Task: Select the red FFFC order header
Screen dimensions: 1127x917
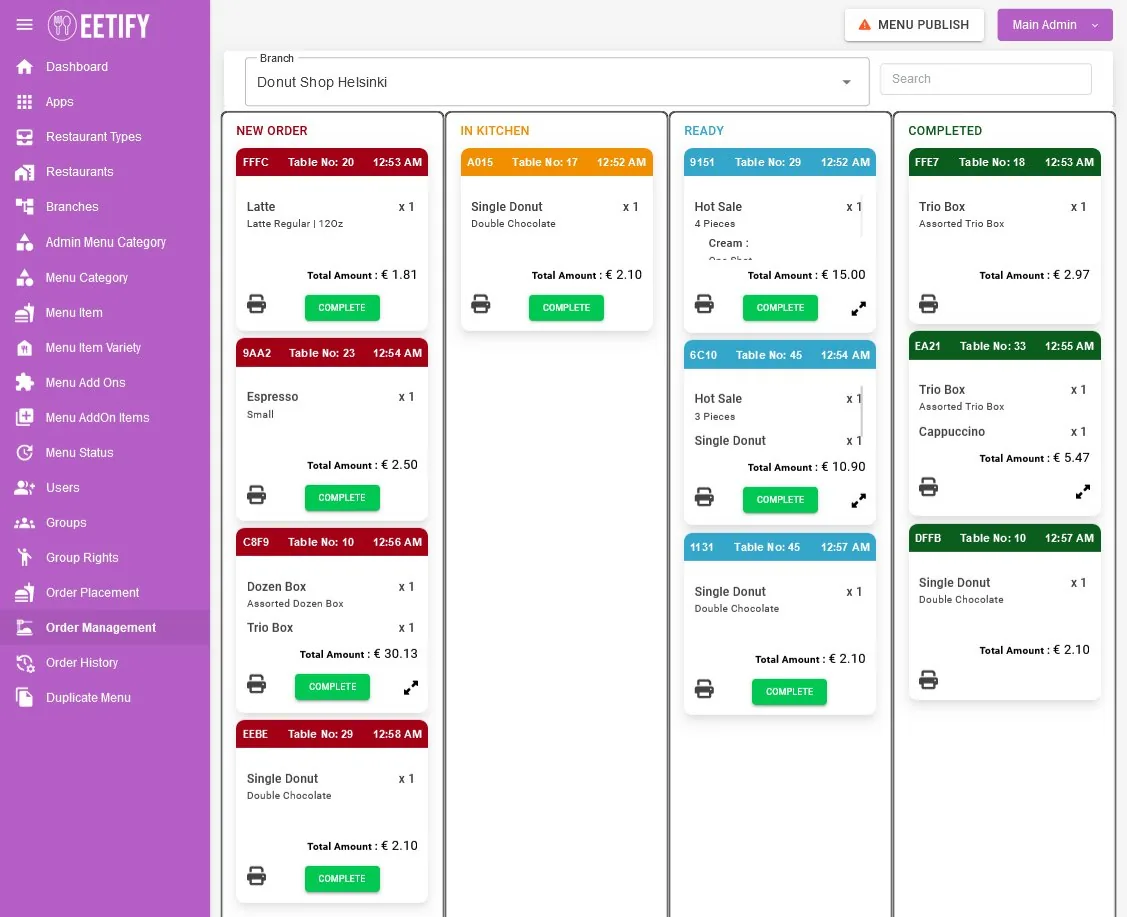Action: [x=332, y=162]
